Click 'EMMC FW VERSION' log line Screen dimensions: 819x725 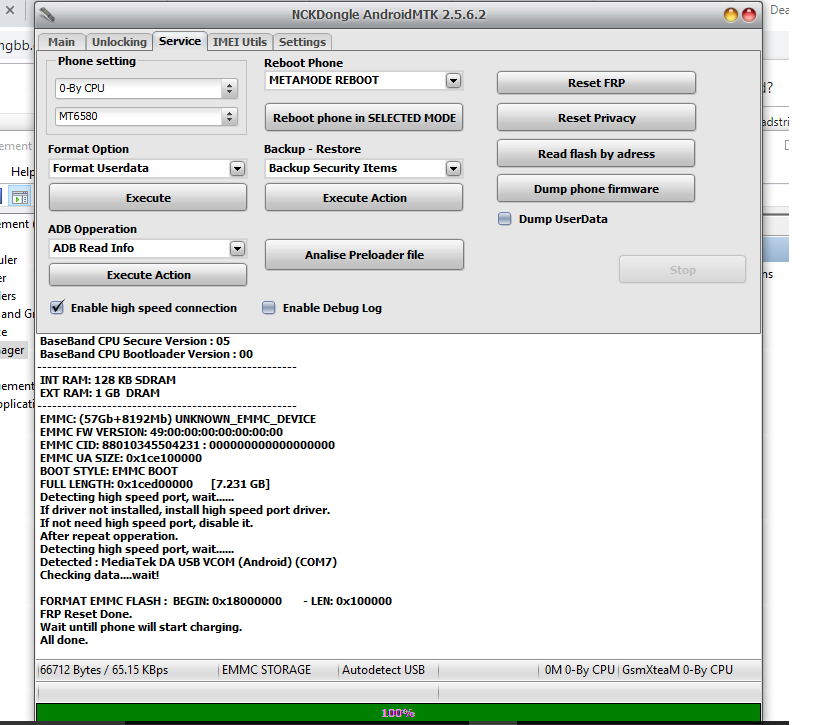tap(161, 432)
